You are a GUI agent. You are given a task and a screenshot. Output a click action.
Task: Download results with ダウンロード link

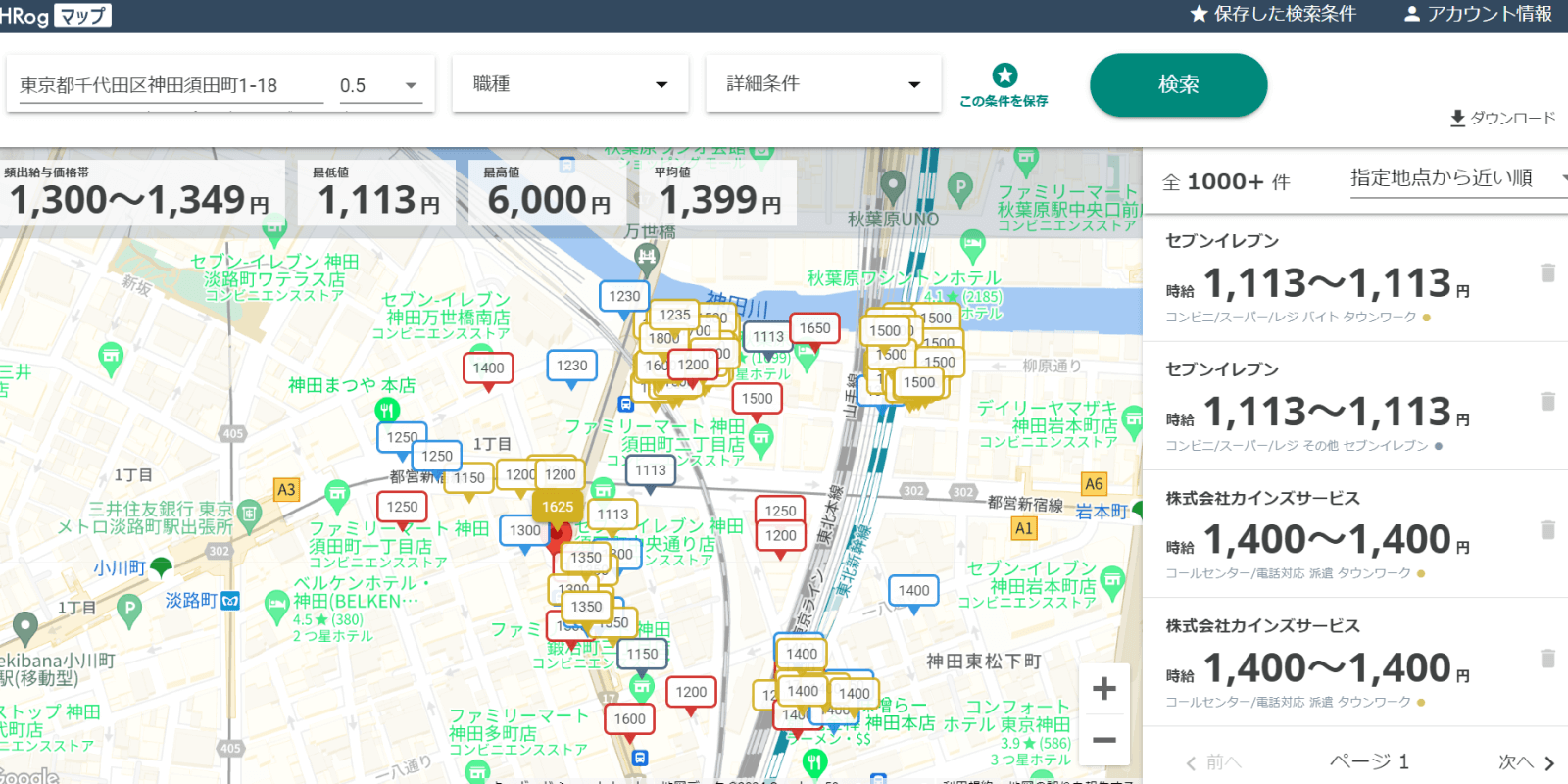[x=1503, y=118]
